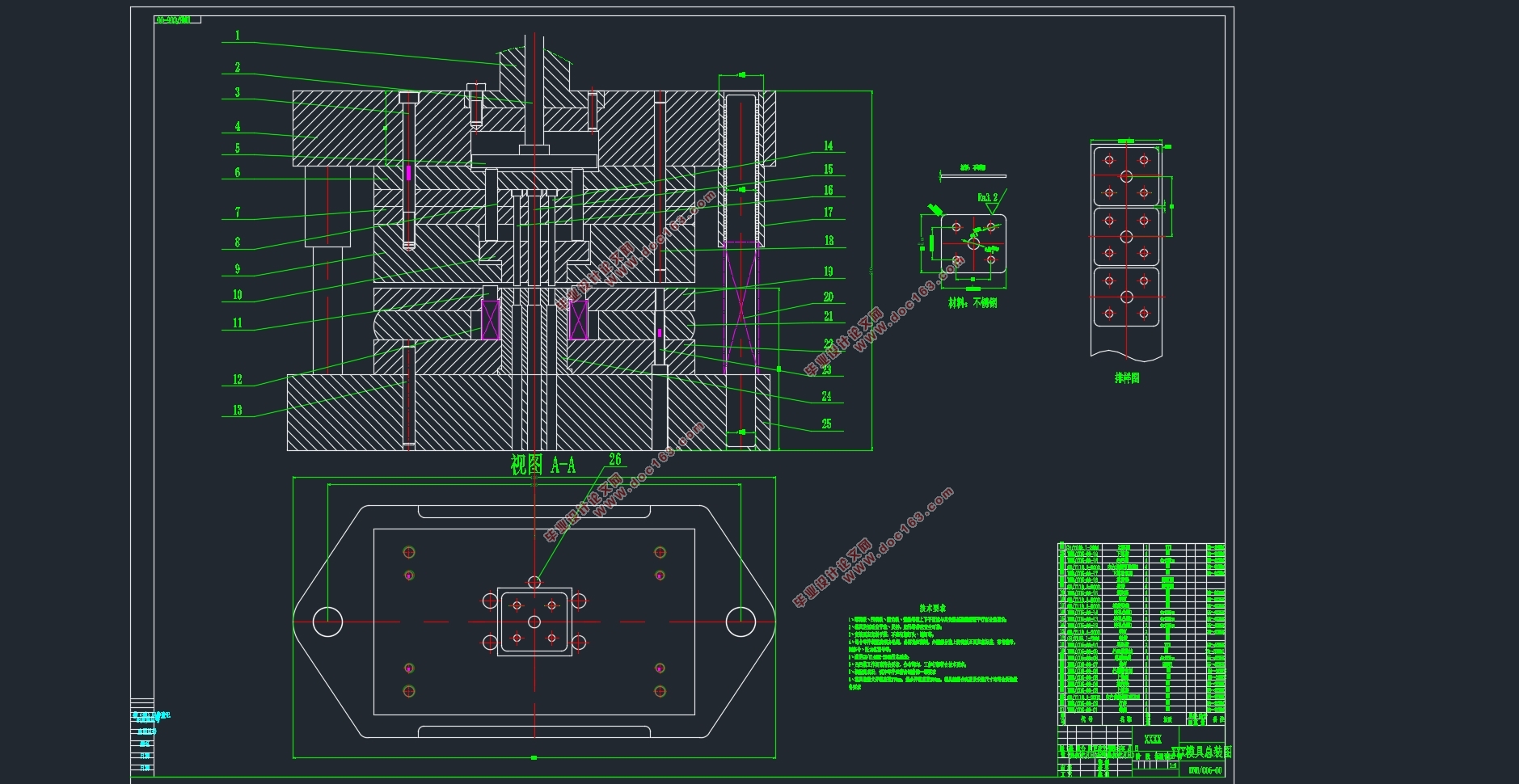Click part callout number 9
1519x784 pixels.
coord(238,269)
